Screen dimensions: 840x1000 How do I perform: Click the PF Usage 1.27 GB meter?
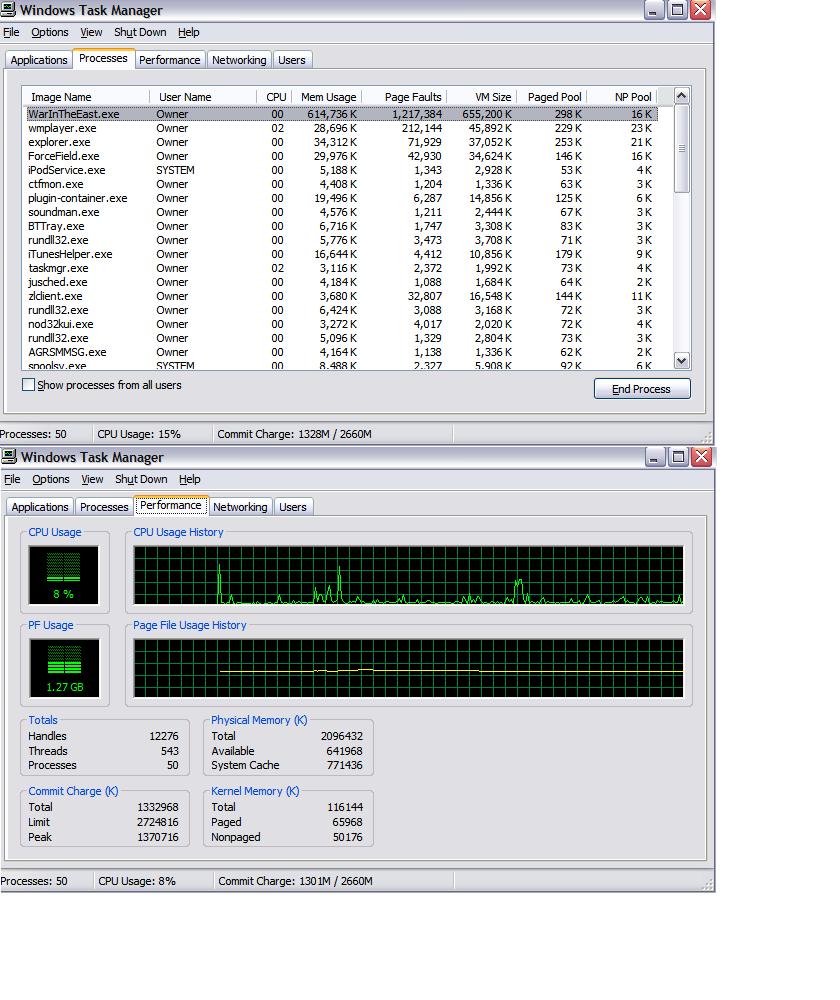coord(64,668)
